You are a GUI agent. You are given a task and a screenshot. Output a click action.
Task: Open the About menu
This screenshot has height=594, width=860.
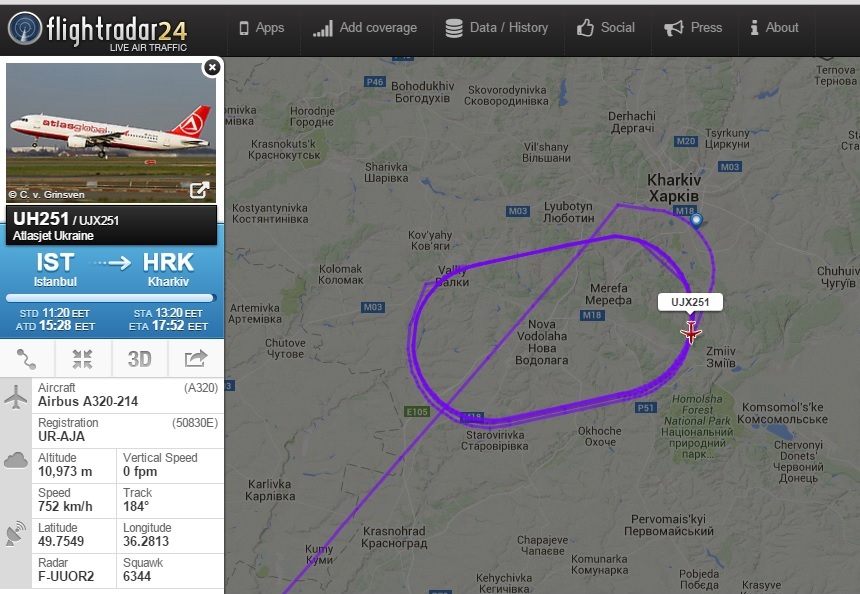(774, 28)
